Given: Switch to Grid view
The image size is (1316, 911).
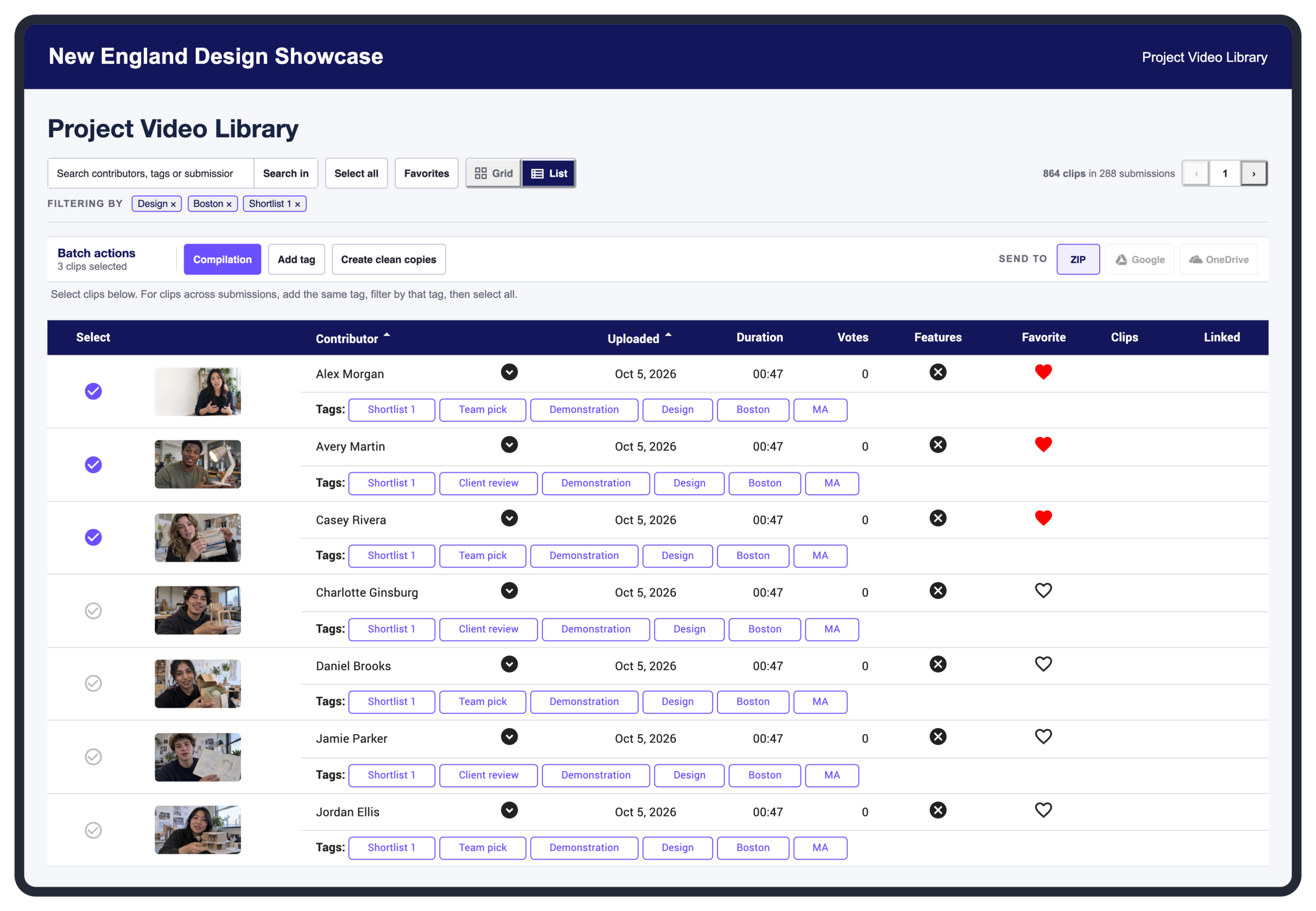Looking at the screenshot, I should coord(494,174).
